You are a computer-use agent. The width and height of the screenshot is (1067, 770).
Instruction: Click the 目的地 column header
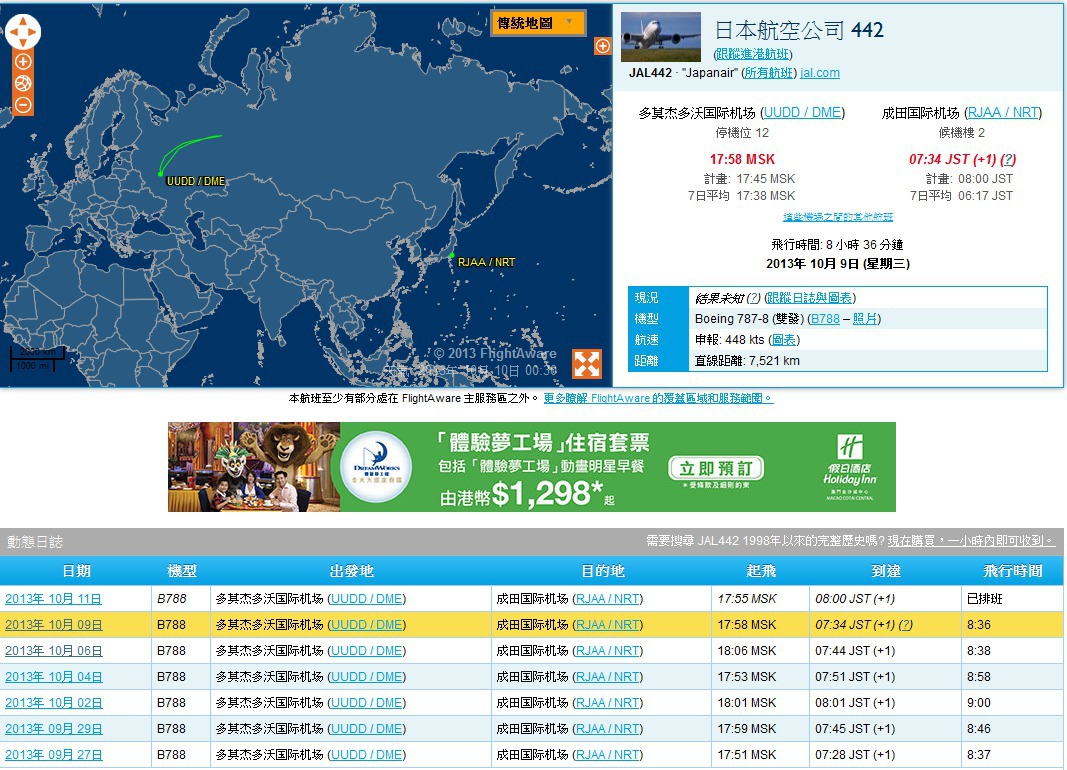[602, 571]
